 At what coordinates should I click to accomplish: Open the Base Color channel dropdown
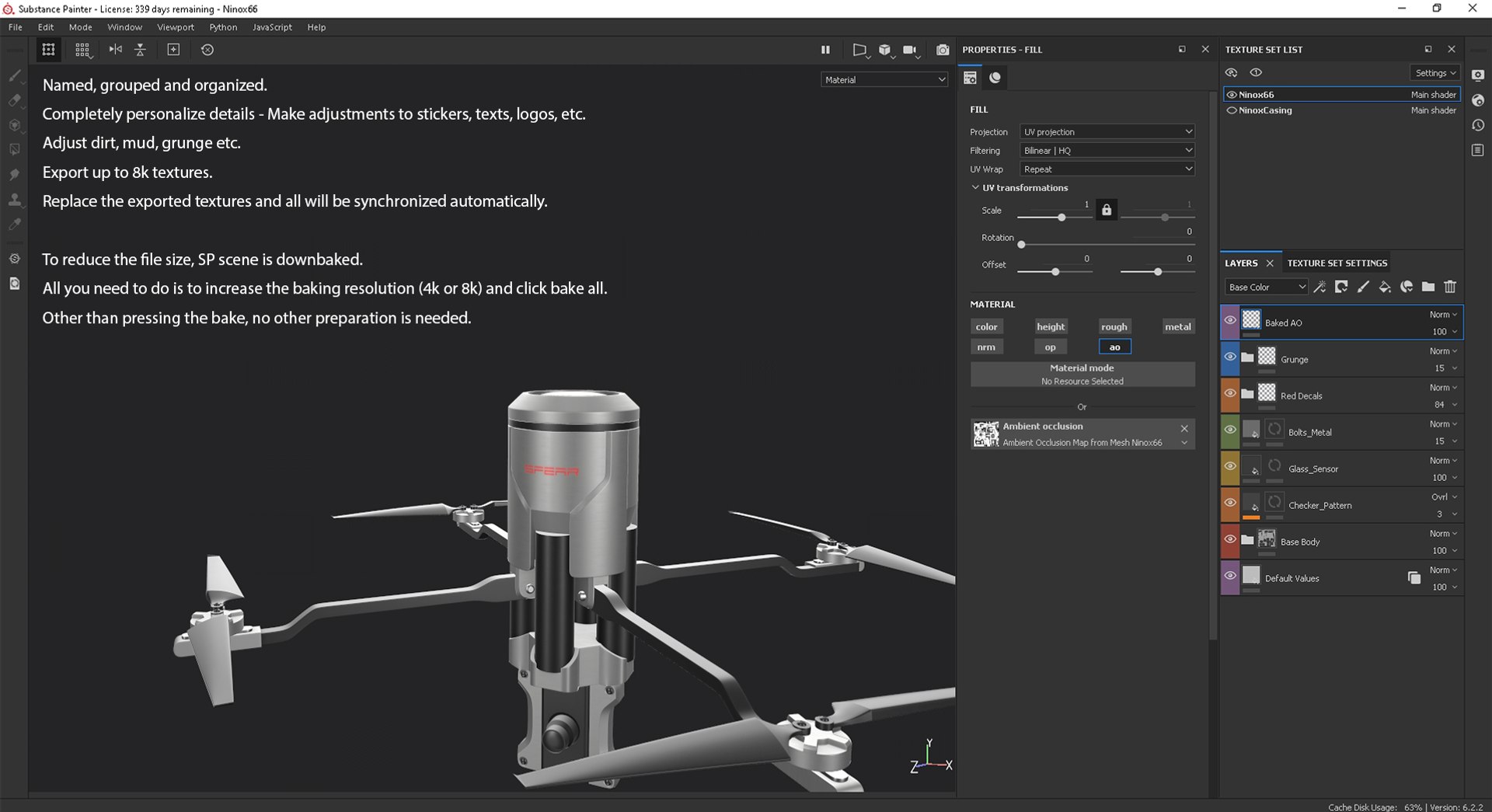tap(1266, 288)
